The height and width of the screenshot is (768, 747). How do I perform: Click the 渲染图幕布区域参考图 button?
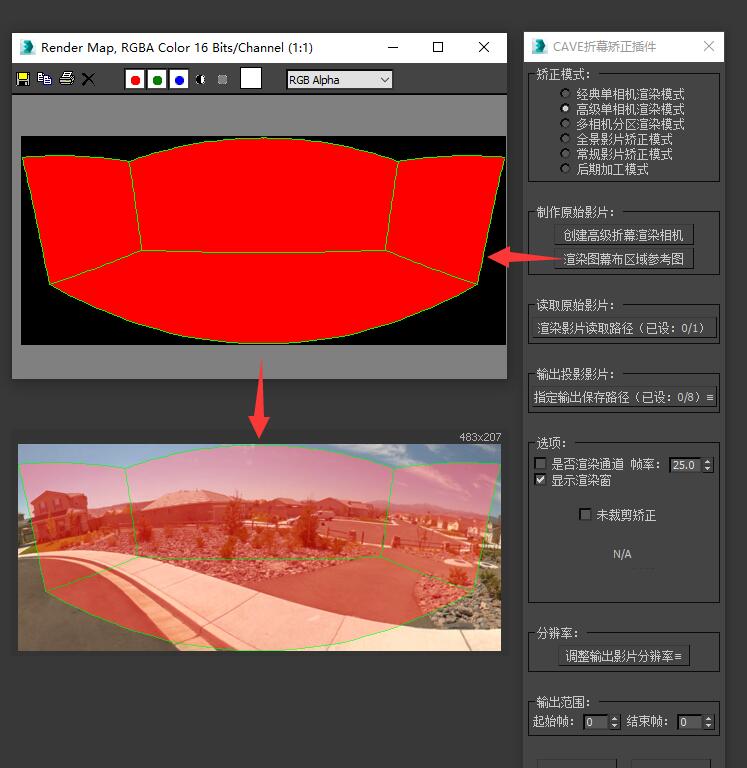tap(623, 259)
